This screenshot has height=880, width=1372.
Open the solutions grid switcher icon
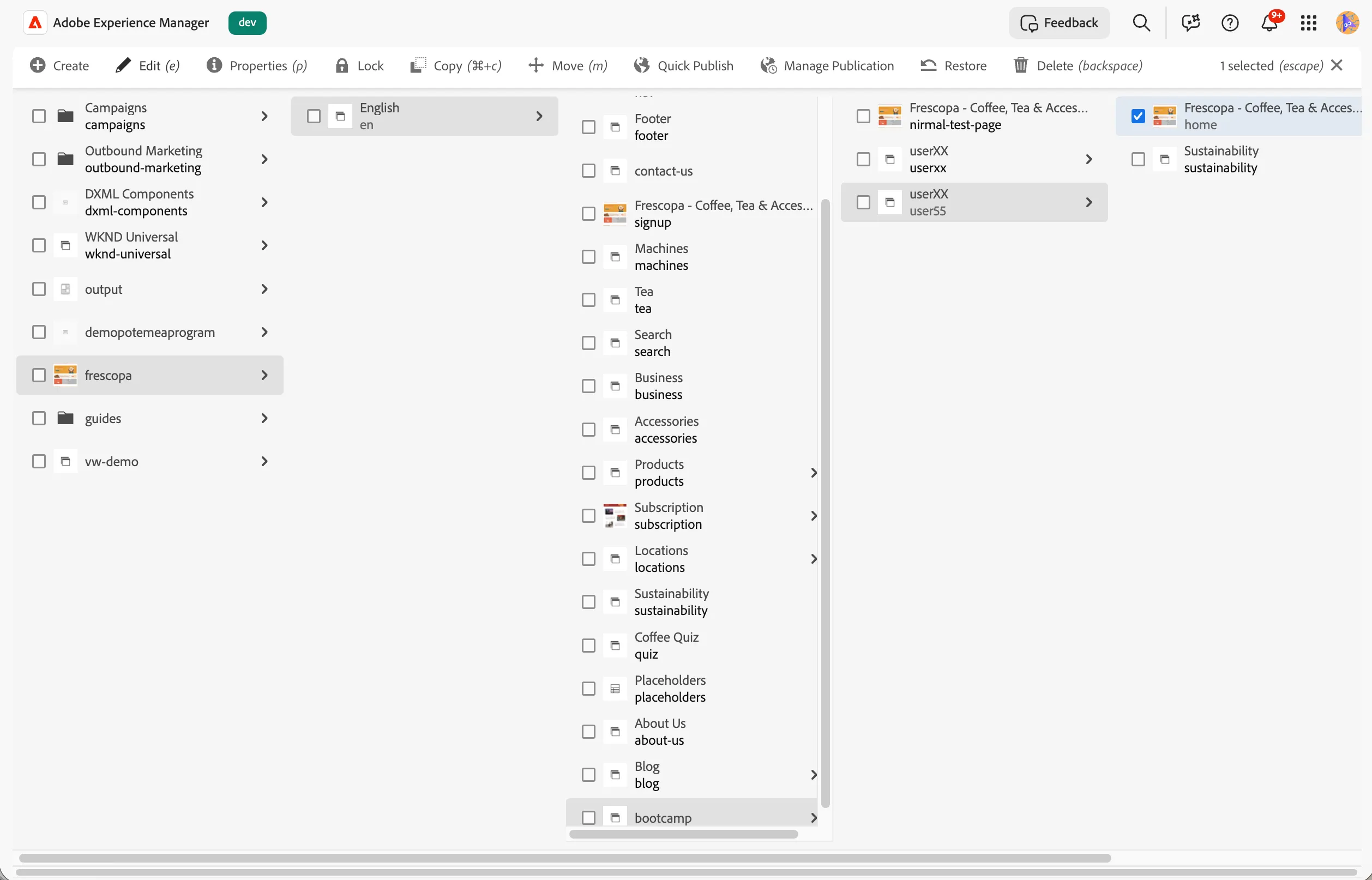pyautogui.click(x=1308, y=23)
